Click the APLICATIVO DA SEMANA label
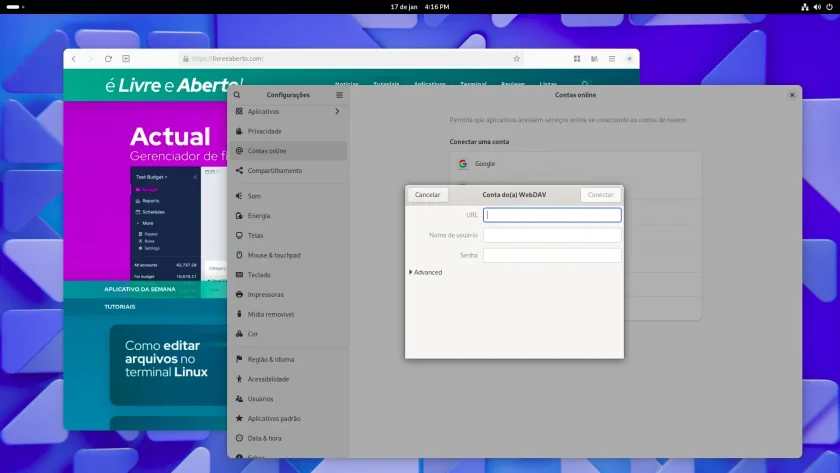840x473 pixels. [140, 289]
